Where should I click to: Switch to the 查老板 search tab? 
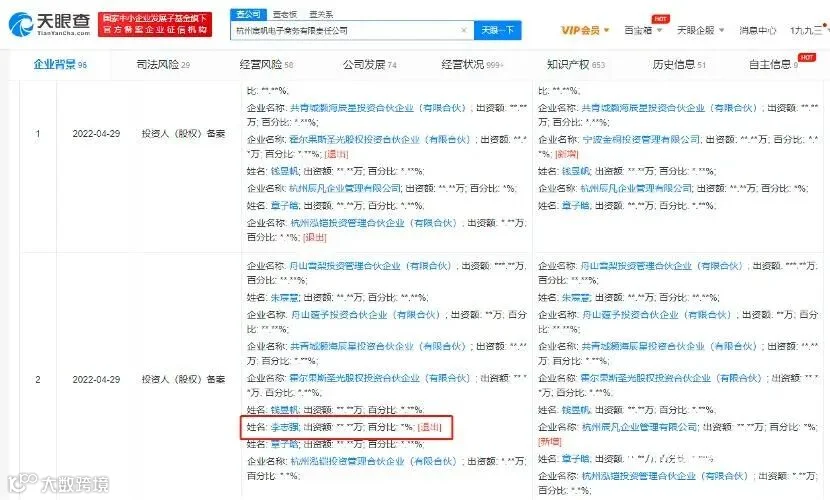pyautogui.click(x=284, y=14)
